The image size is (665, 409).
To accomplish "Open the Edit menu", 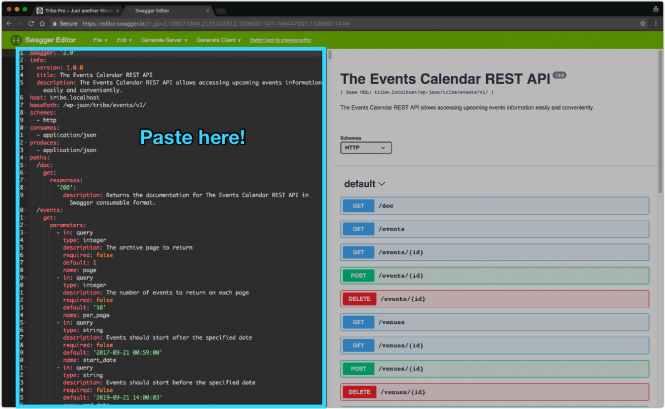I will click(x=124, y=40).
